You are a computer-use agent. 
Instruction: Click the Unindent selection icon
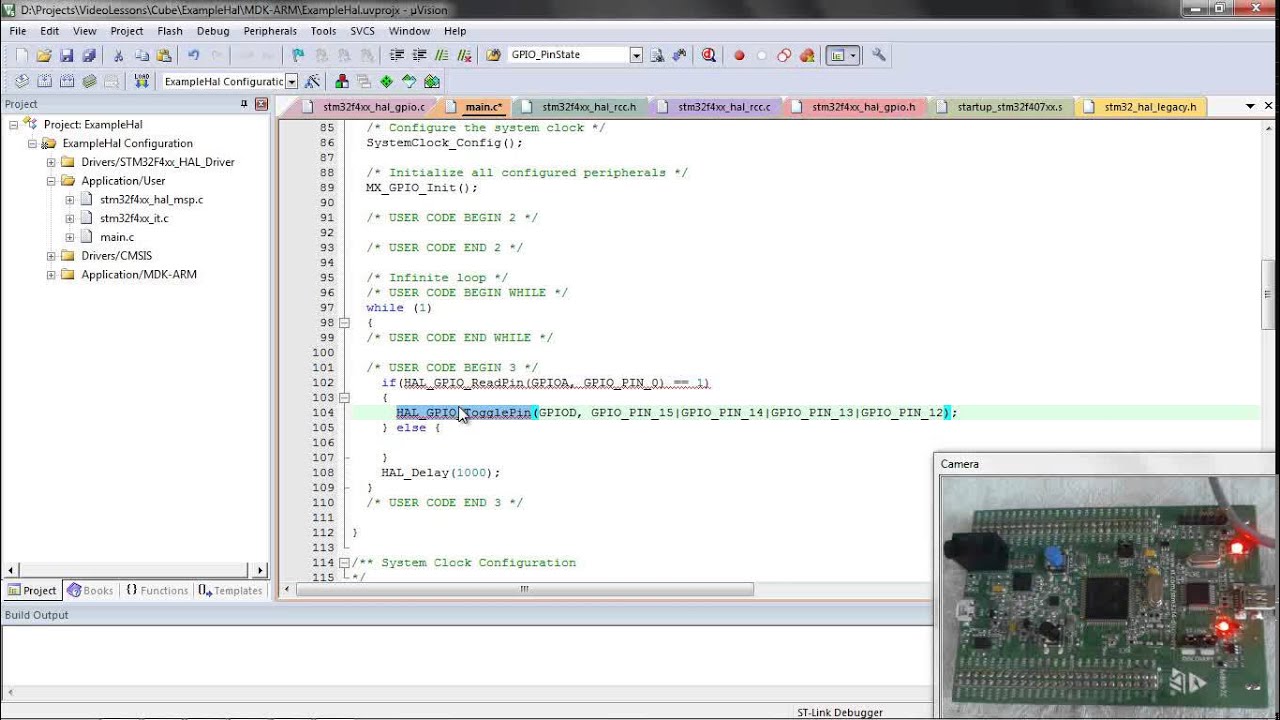(x=419, y=55)
